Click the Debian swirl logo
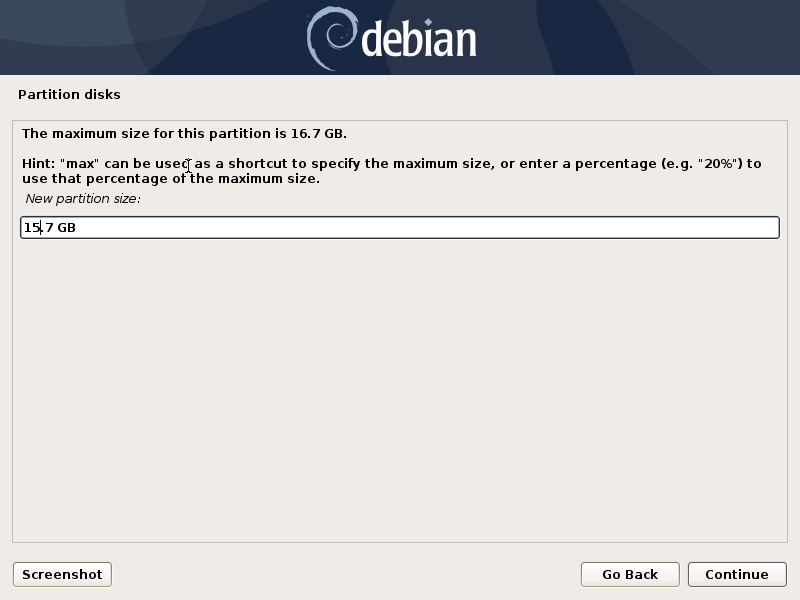Image resolution: width=800 pixels, height=600 pixels. 332,38
